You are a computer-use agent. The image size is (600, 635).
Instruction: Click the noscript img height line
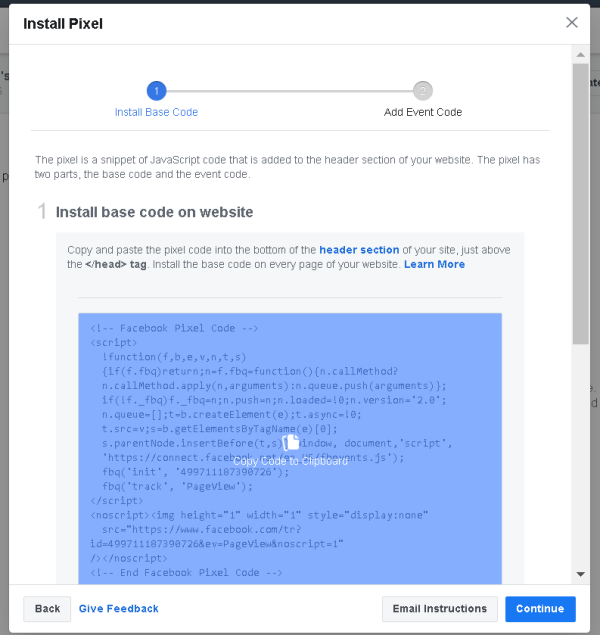259,515
